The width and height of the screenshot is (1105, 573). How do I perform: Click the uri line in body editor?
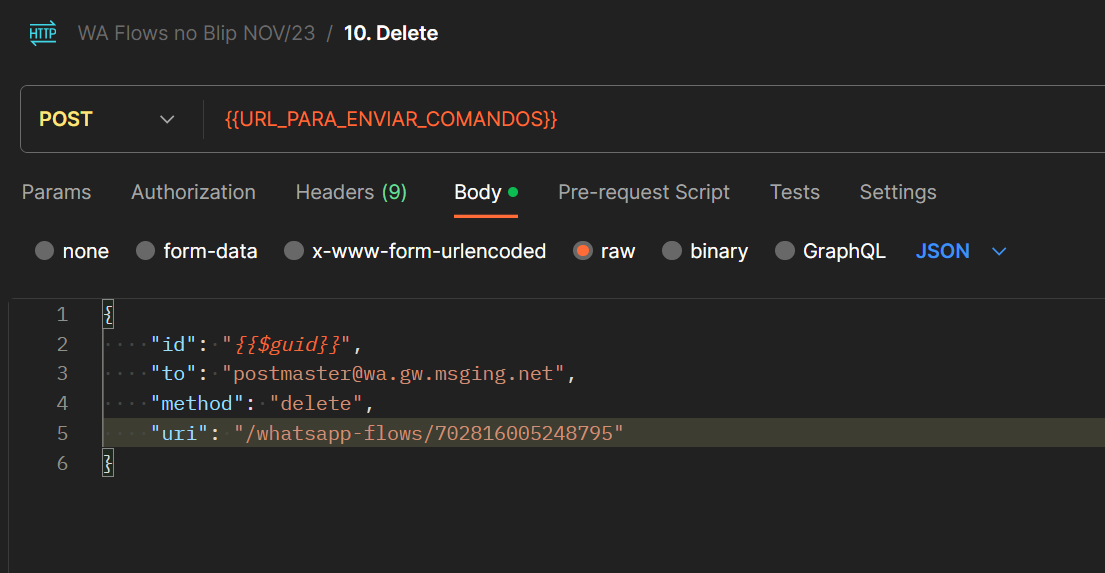click(603, 433)
